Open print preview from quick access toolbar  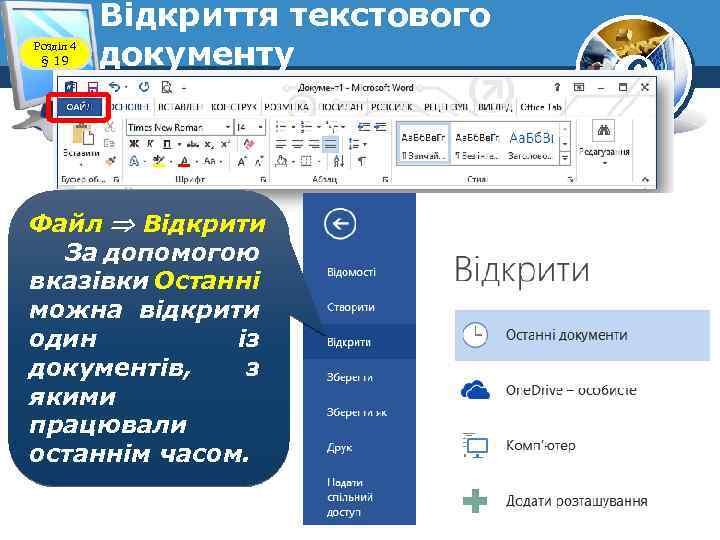click(167, 87)
